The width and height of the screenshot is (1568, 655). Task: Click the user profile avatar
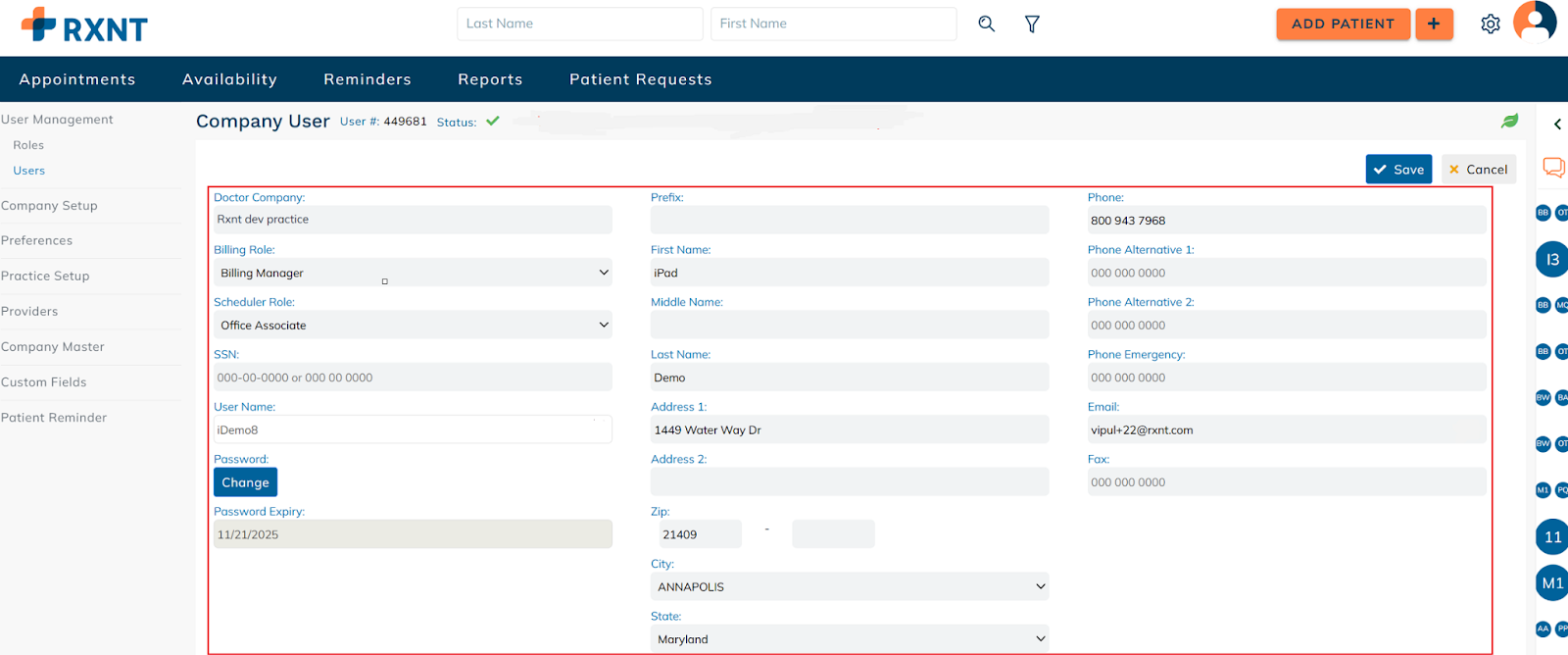tap(1534, 22)
